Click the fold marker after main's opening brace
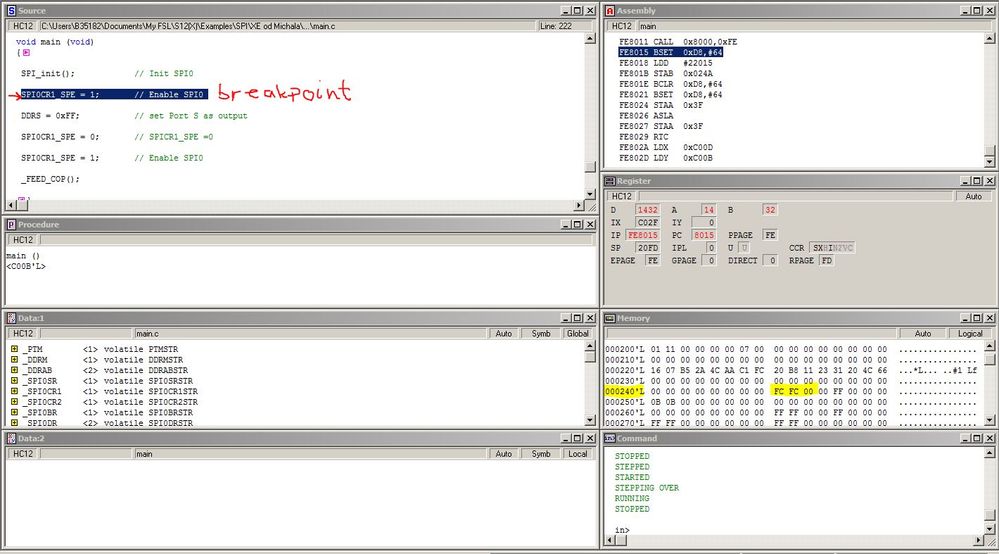Viewport: 999px width, 554px height. pyautogui.click(x=26, y=53)
